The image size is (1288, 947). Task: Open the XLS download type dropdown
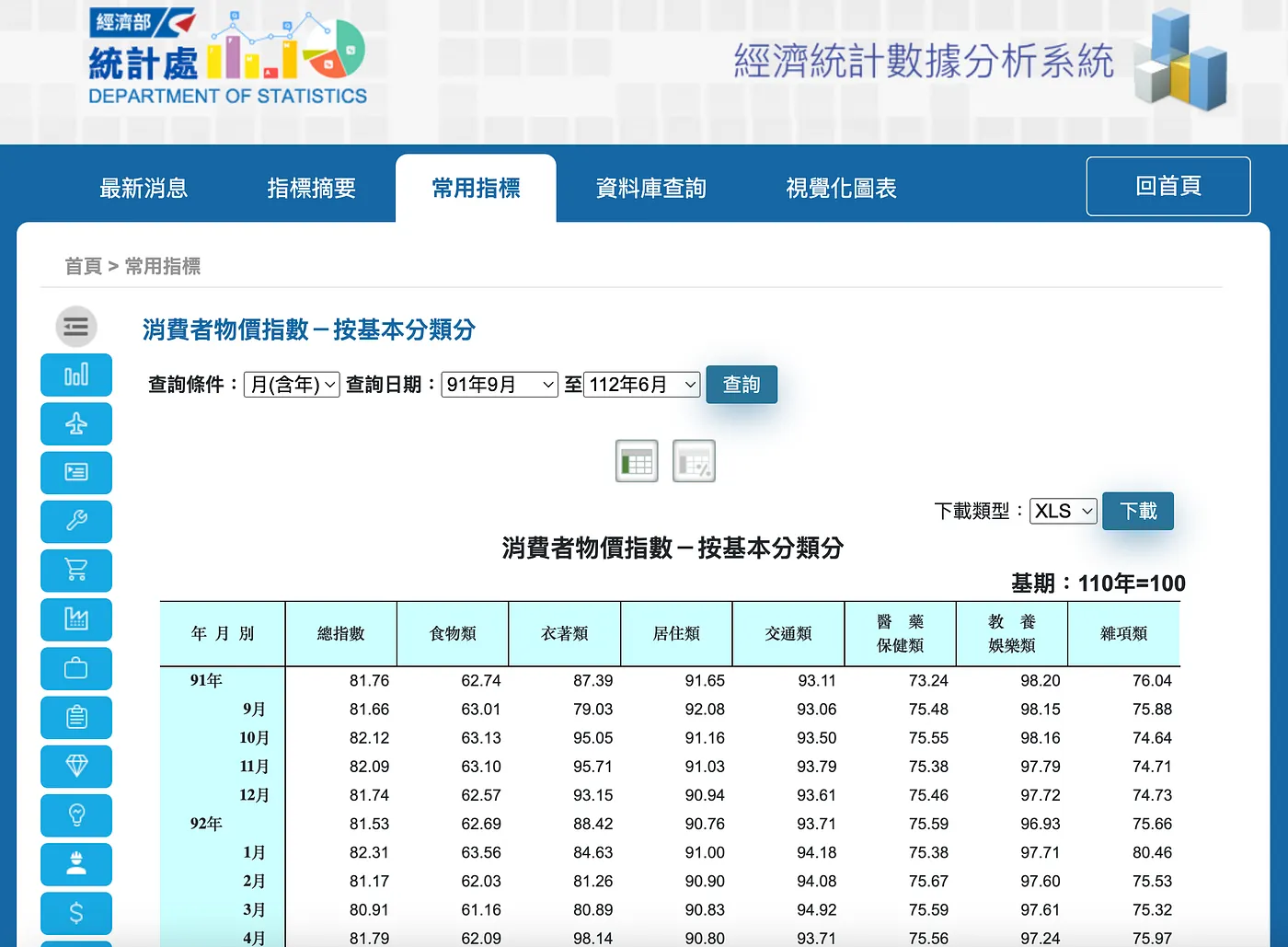coord(1064,511)
